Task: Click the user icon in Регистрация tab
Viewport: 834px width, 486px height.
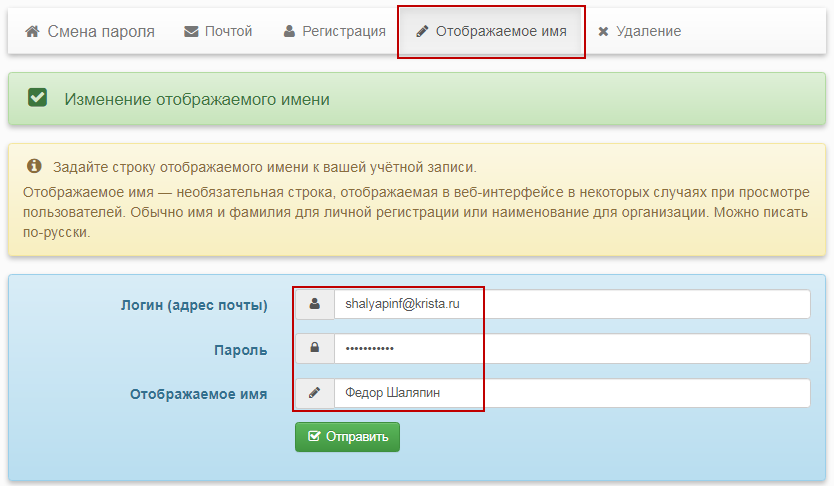Action: (289, 32)
